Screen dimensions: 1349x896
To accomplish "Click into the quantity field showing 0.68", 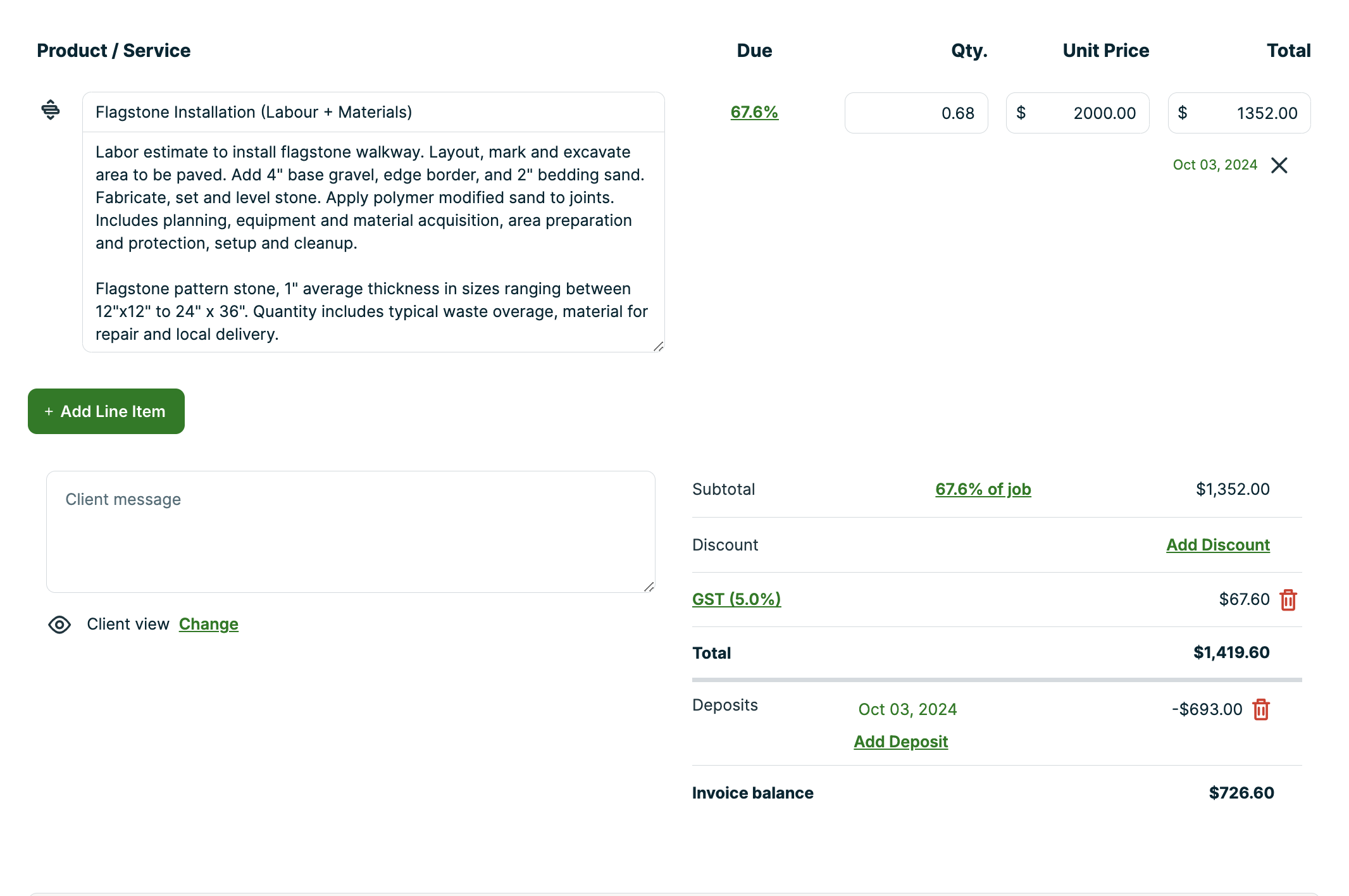I will point(916,113).
